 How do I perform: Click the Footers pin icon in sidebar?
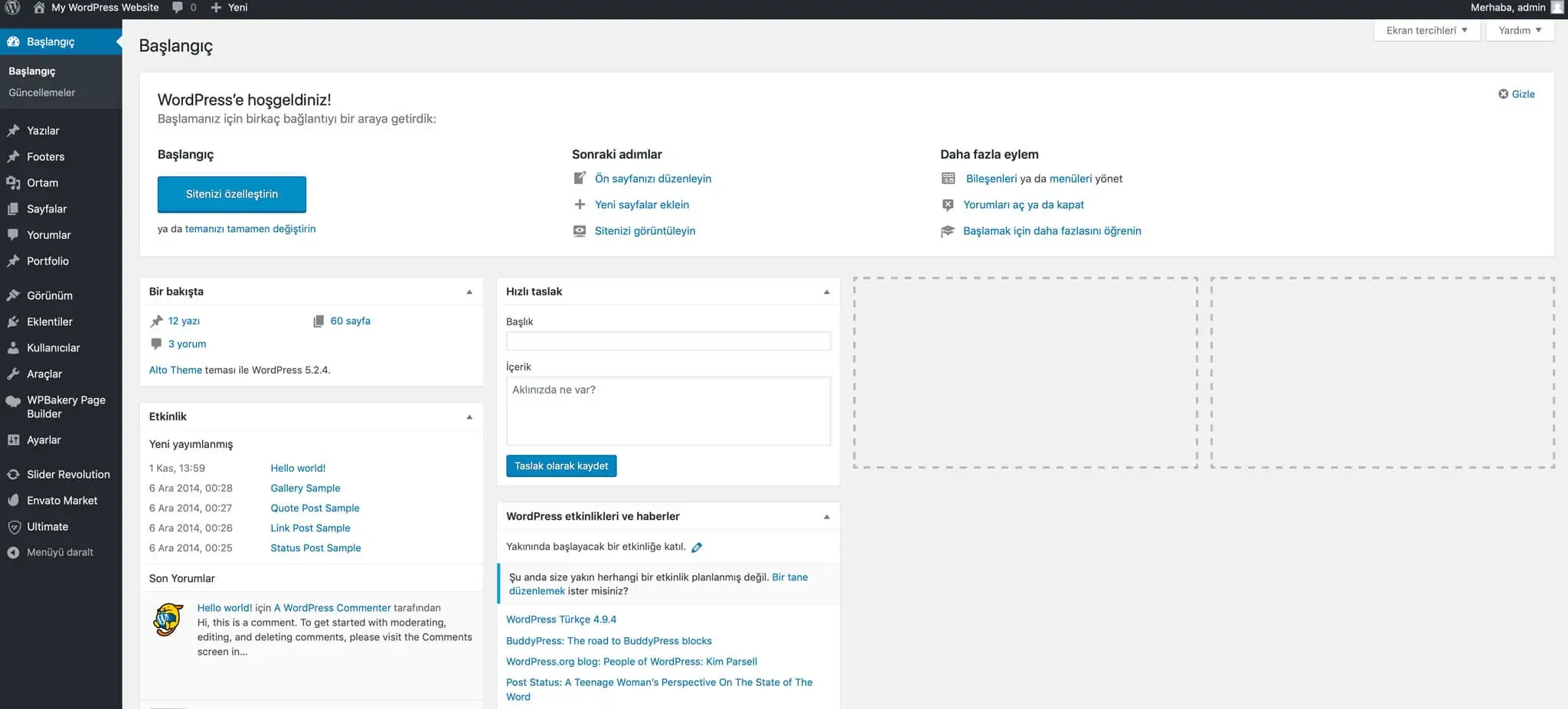(13, 157)
